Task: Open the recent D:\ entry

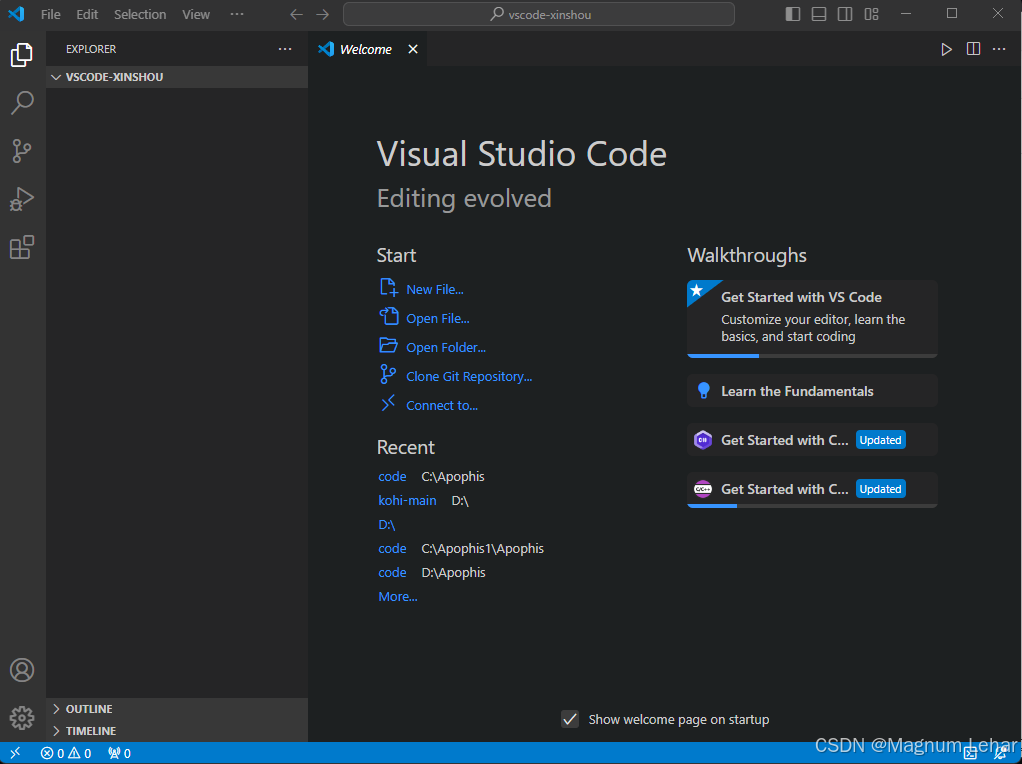Action: tap(387, 525)
